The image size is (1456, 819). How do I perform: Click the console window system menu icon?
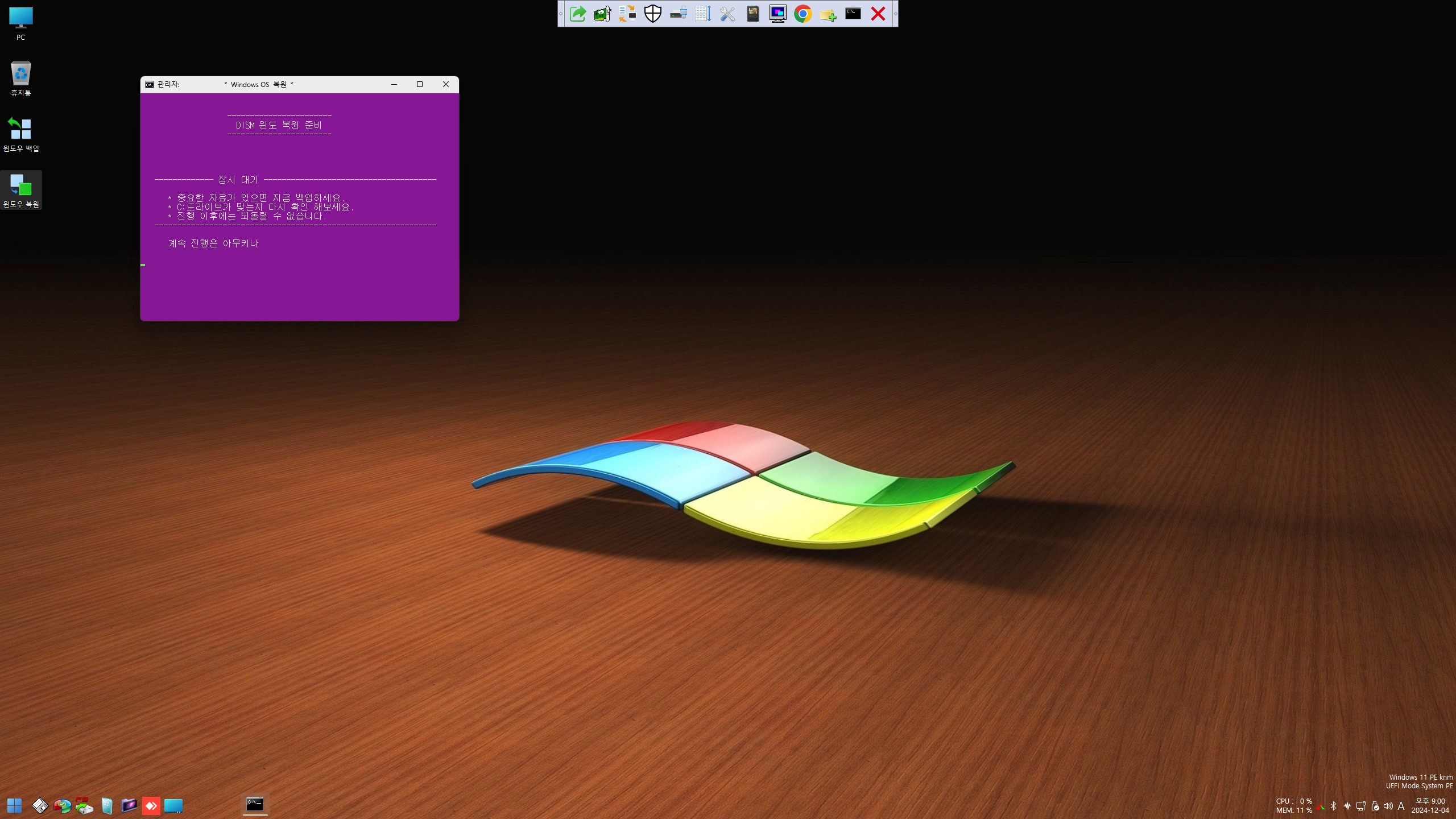[150, 84]
